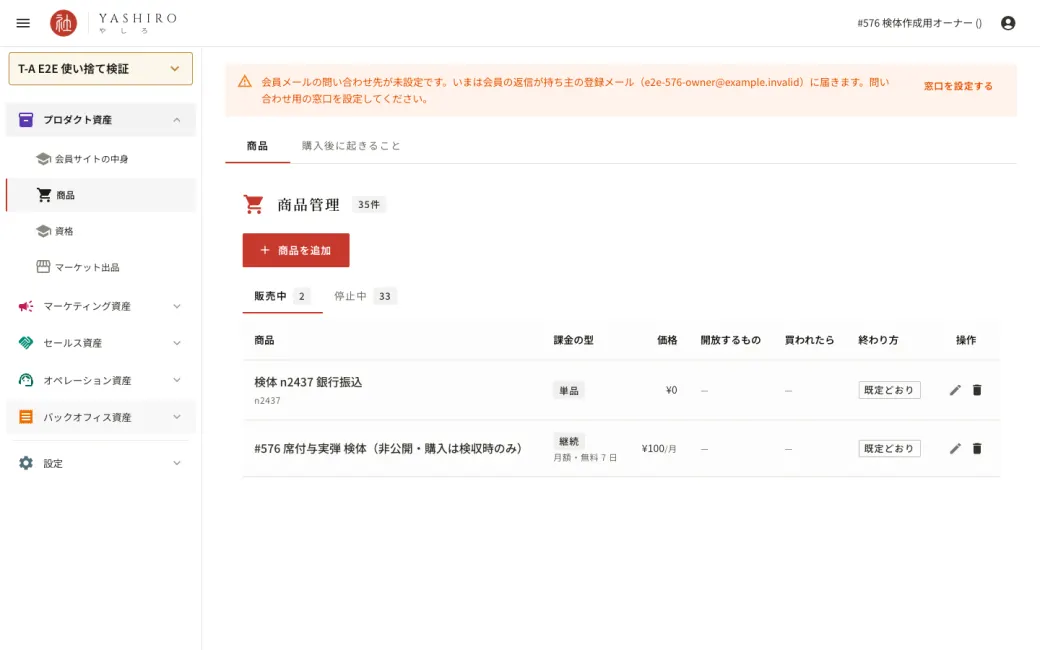1040x650 pixels.
Task: Click the 課金の型 column header
Action: [574, 340]
